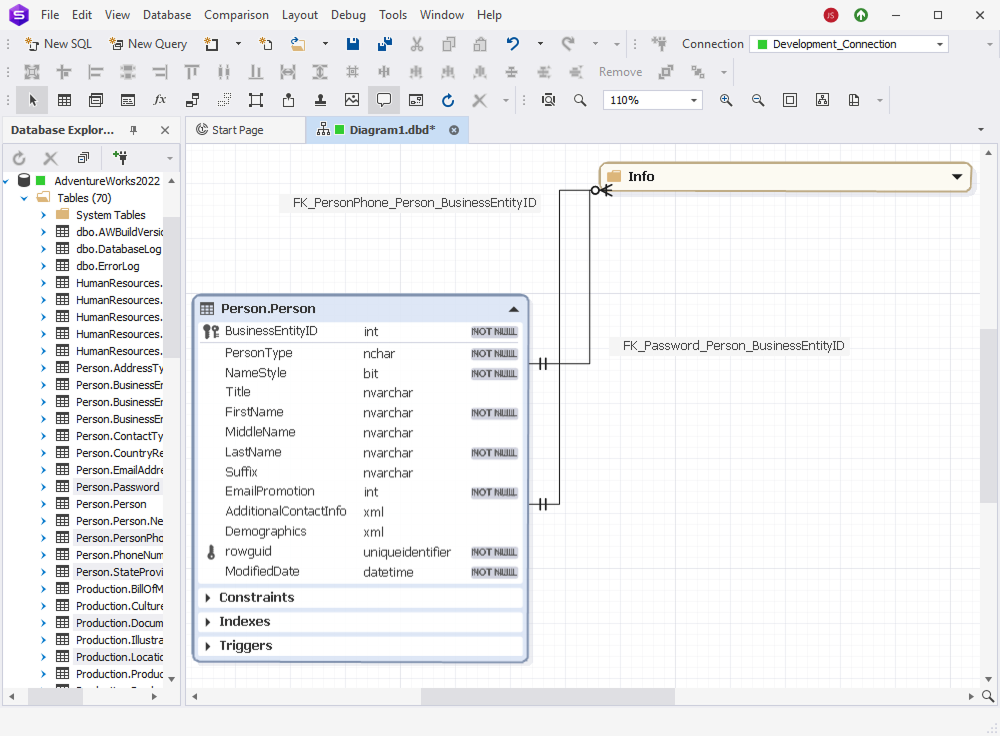Screen dimensions: 1000x736
Task: Click the New Query button
Action: (147, 43)
